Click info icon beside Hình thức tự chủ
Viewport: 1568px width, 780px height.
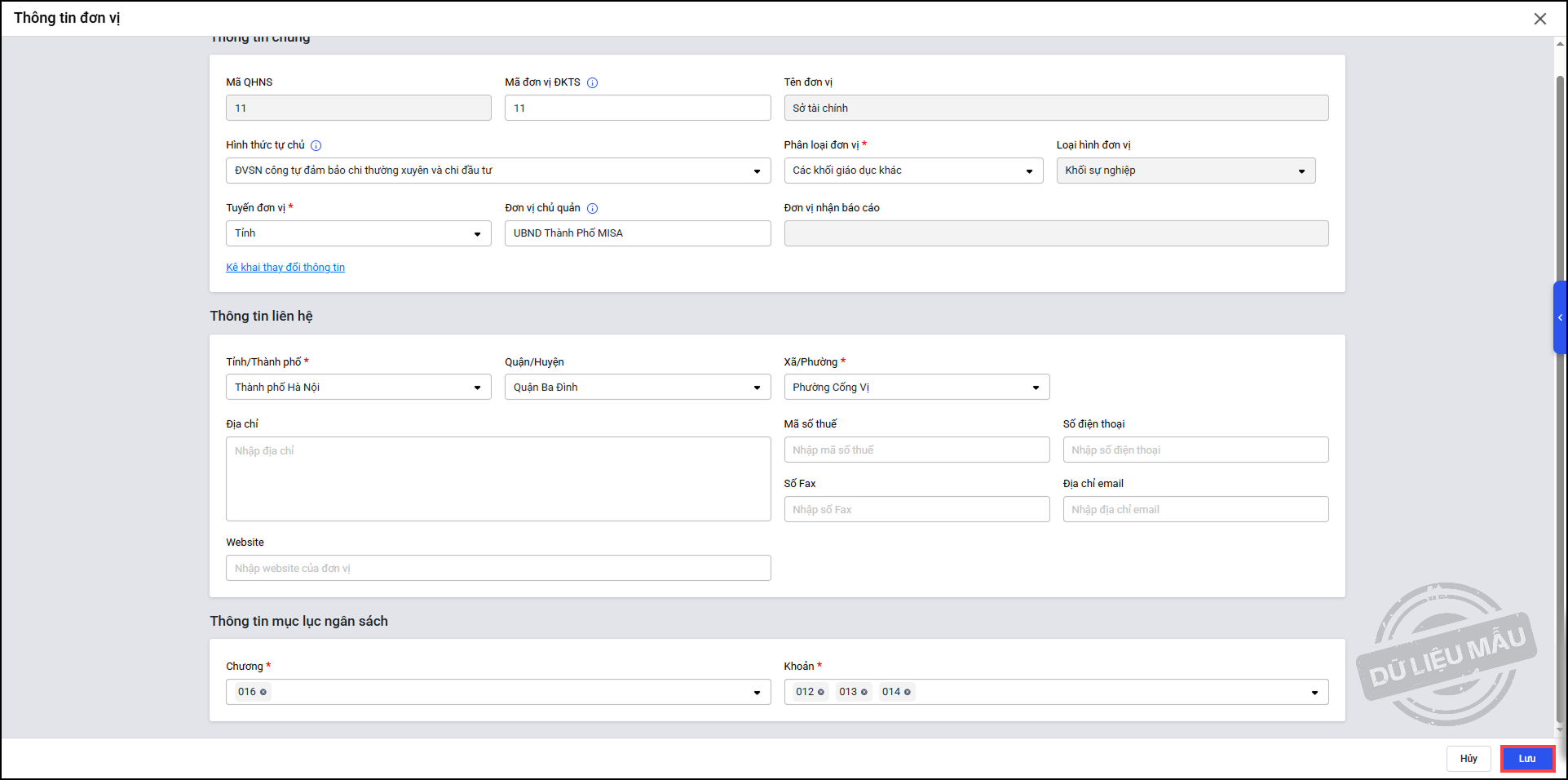click(x=316, y=145)
